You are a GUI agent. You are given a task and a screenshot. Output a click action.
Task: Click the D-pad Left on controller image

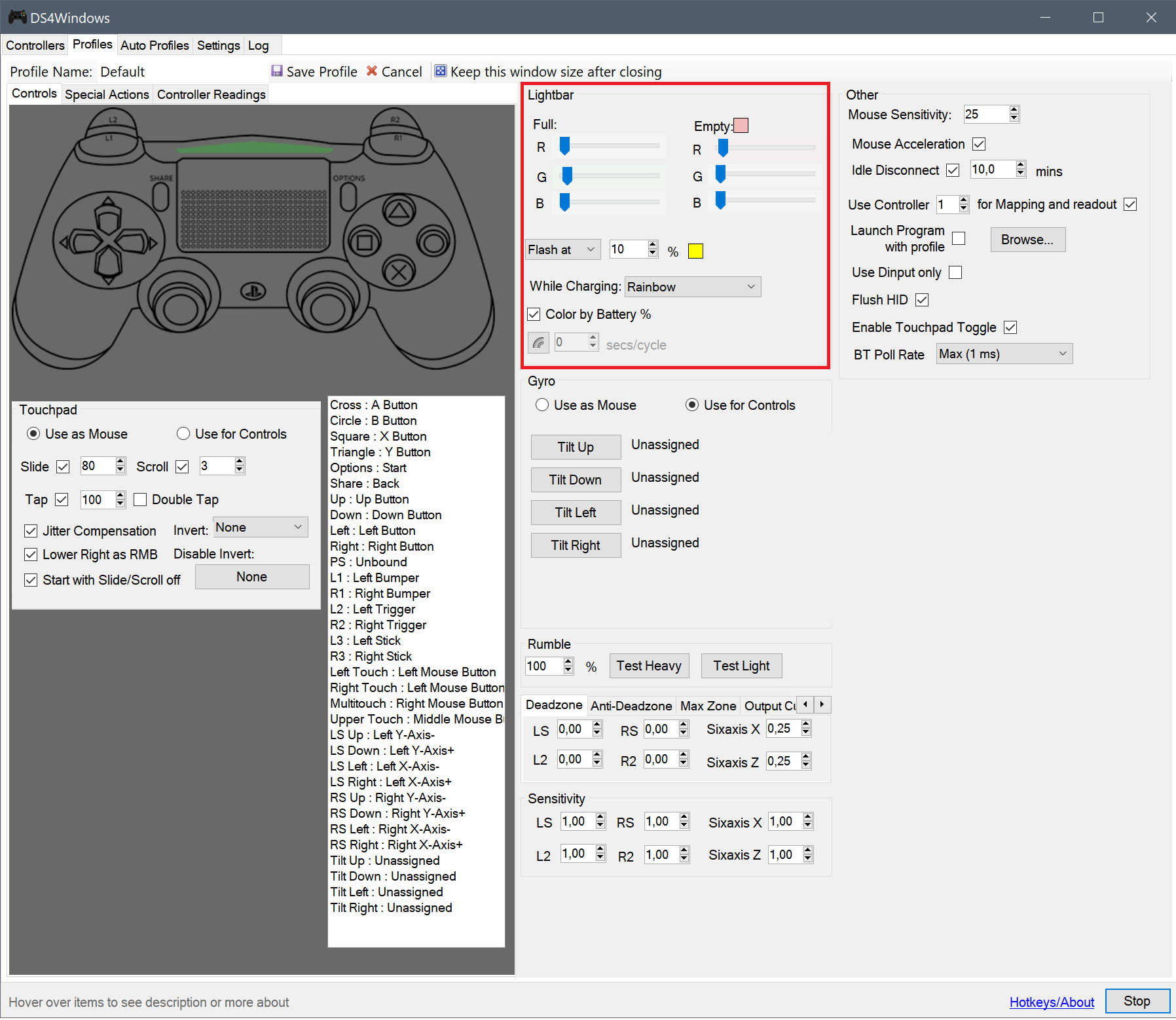click(81, 244)
